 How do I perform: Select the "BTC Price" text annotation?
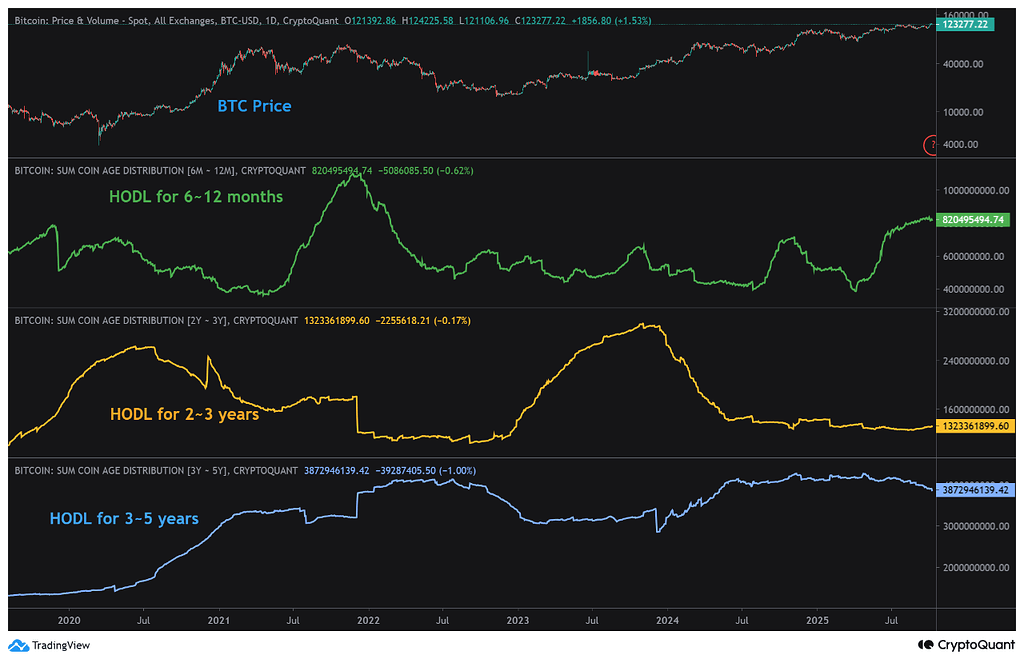click(x=255, y=105)
